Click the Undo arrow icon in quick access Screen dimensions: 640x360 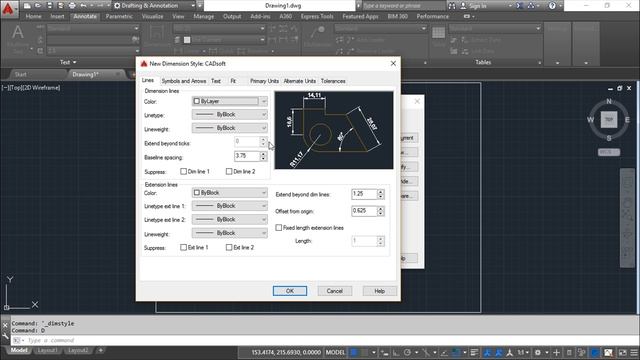(x=84, y=6)
